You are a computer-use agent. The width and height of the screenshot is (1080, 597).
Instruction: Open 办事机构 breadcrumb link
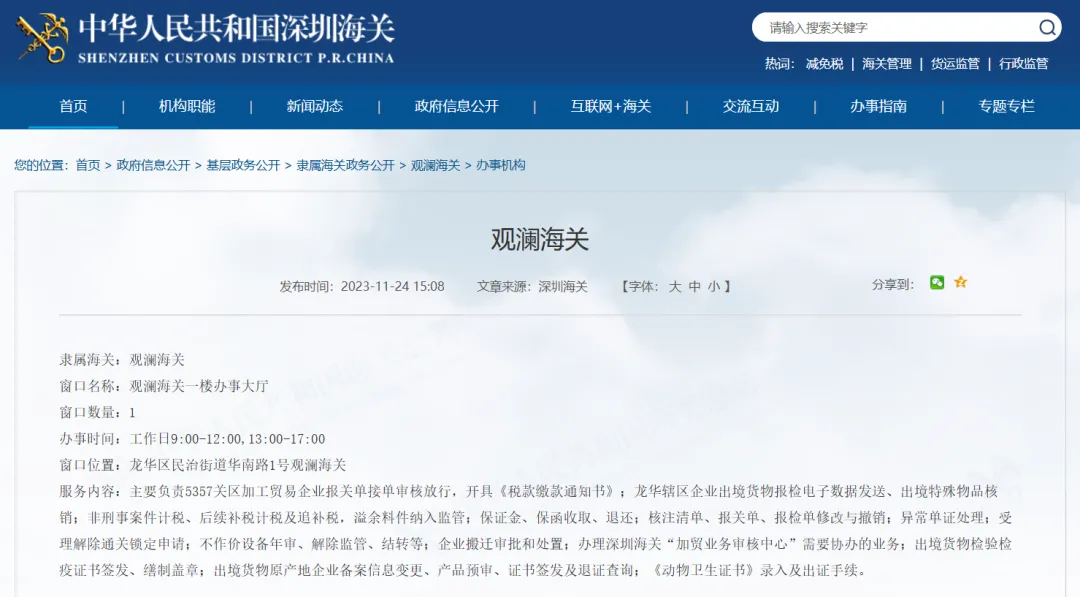pyautogui.click(x=501, y=165)
